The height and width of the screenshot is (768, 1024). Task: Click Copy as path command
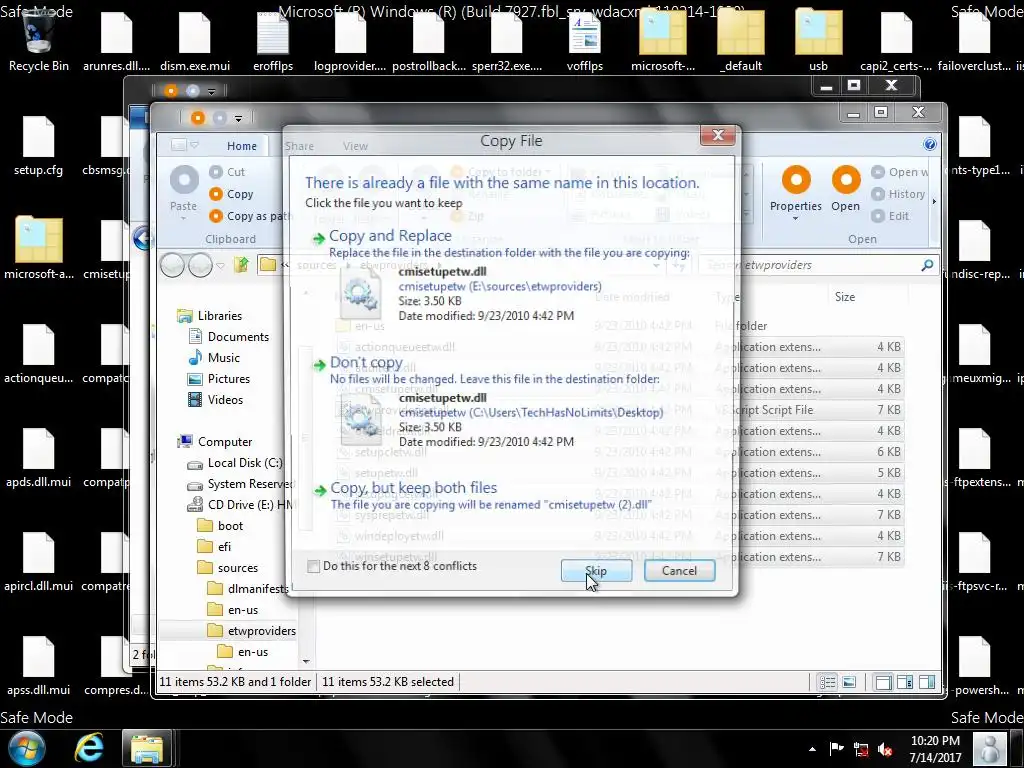click(x=251, y=216)
